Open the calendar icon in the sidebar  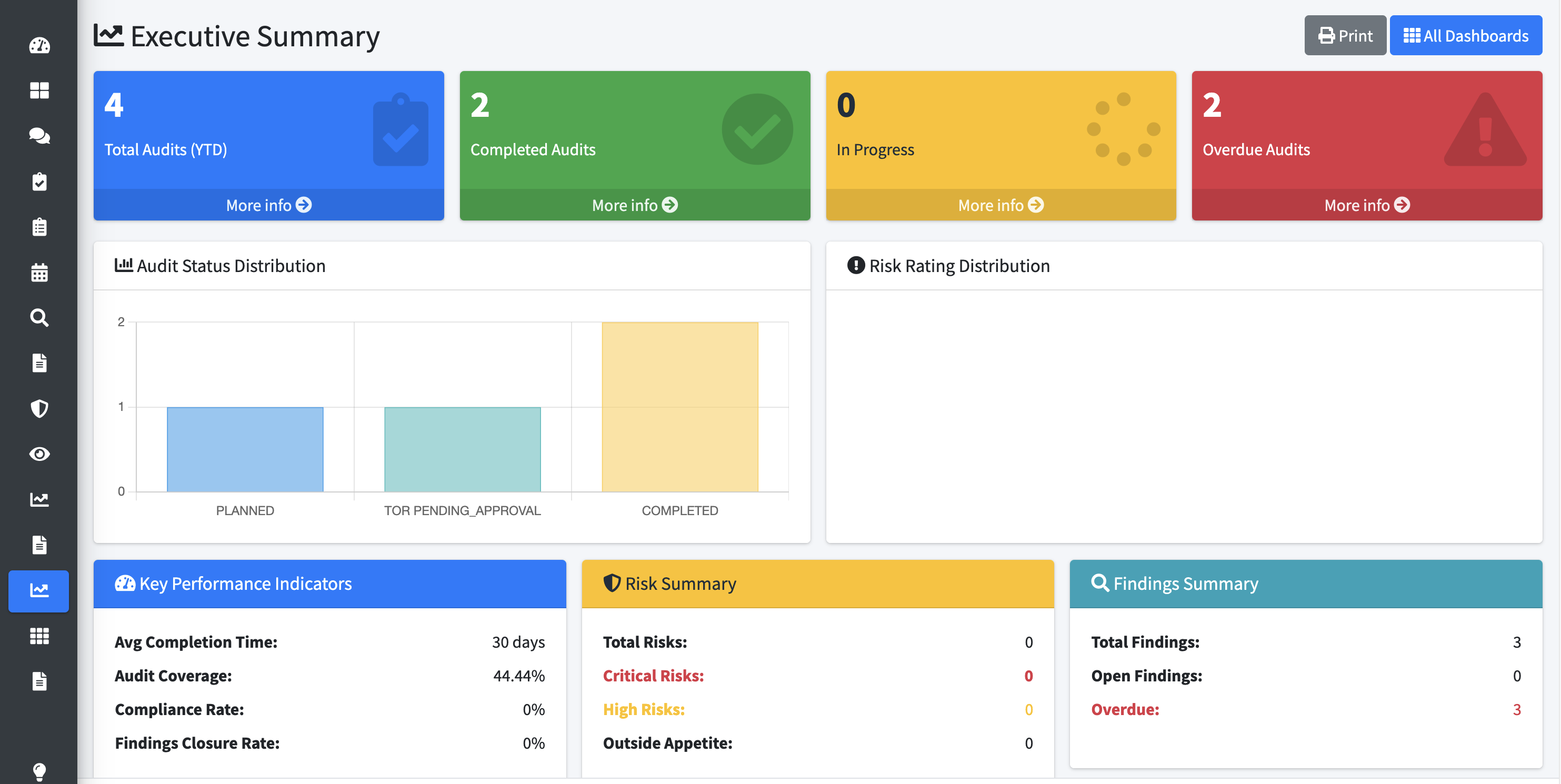tap(39, 273)
